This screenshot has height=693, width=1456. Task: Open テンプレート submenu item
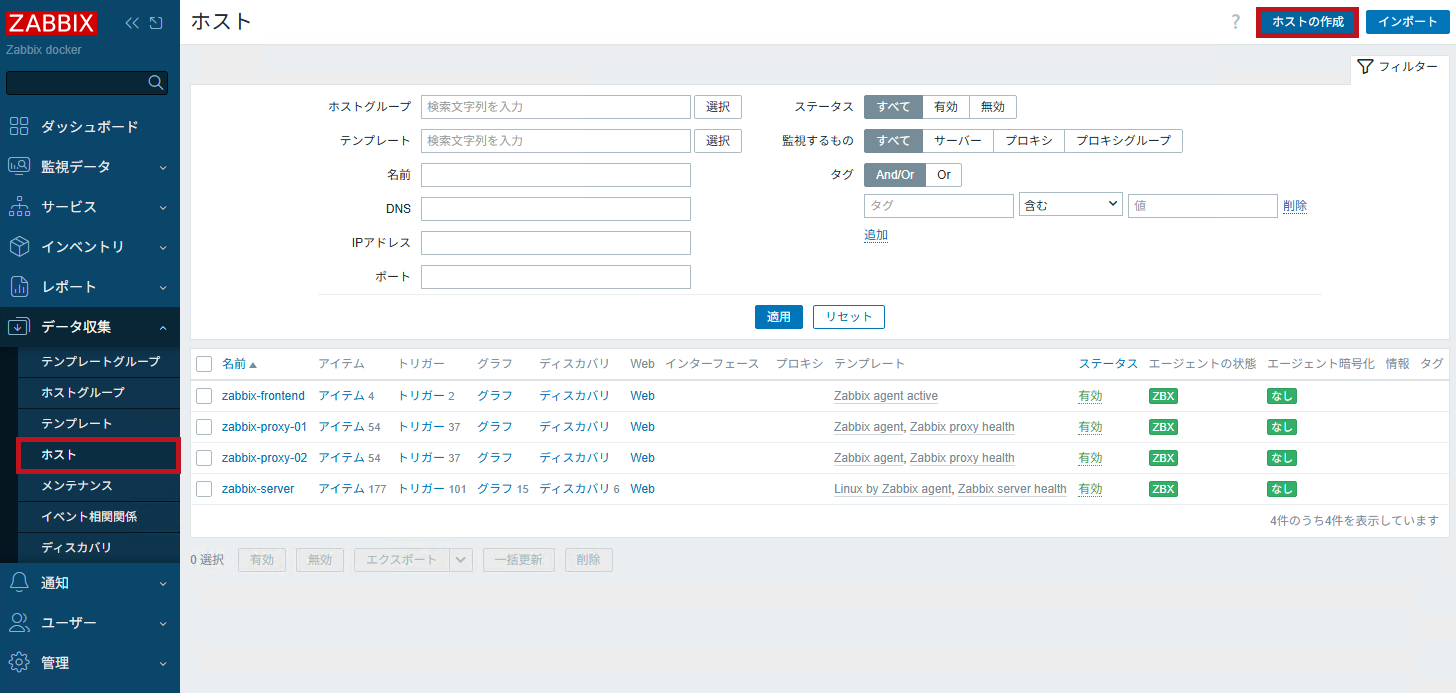coord(100,423)
